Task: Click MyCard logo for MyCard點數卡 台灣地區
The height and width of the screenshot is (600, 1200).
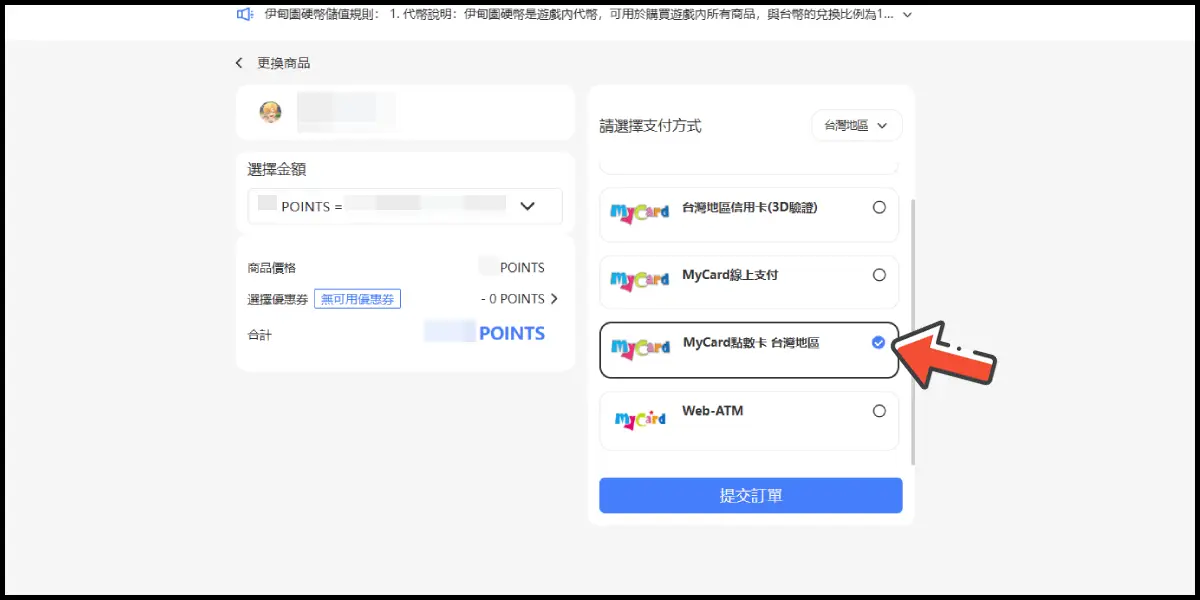Action: point(640,348)
